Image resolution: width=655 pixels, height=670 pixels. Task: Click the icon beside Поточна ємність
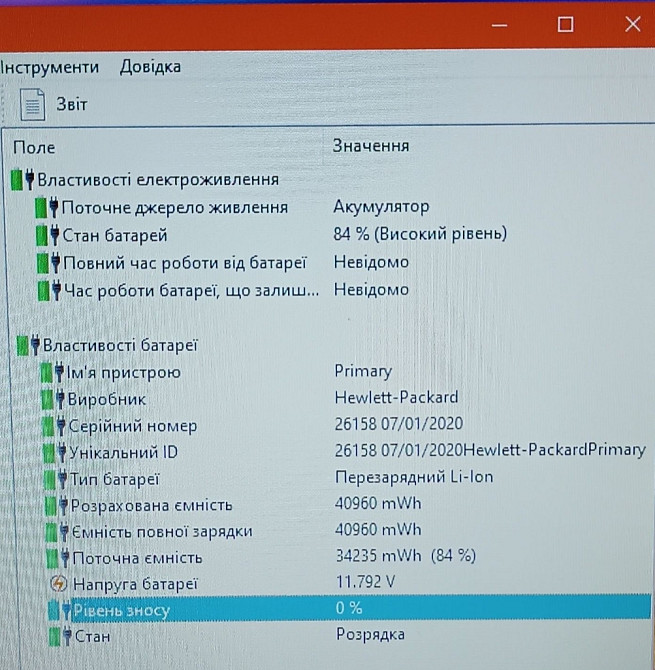[x=59, y=558]
